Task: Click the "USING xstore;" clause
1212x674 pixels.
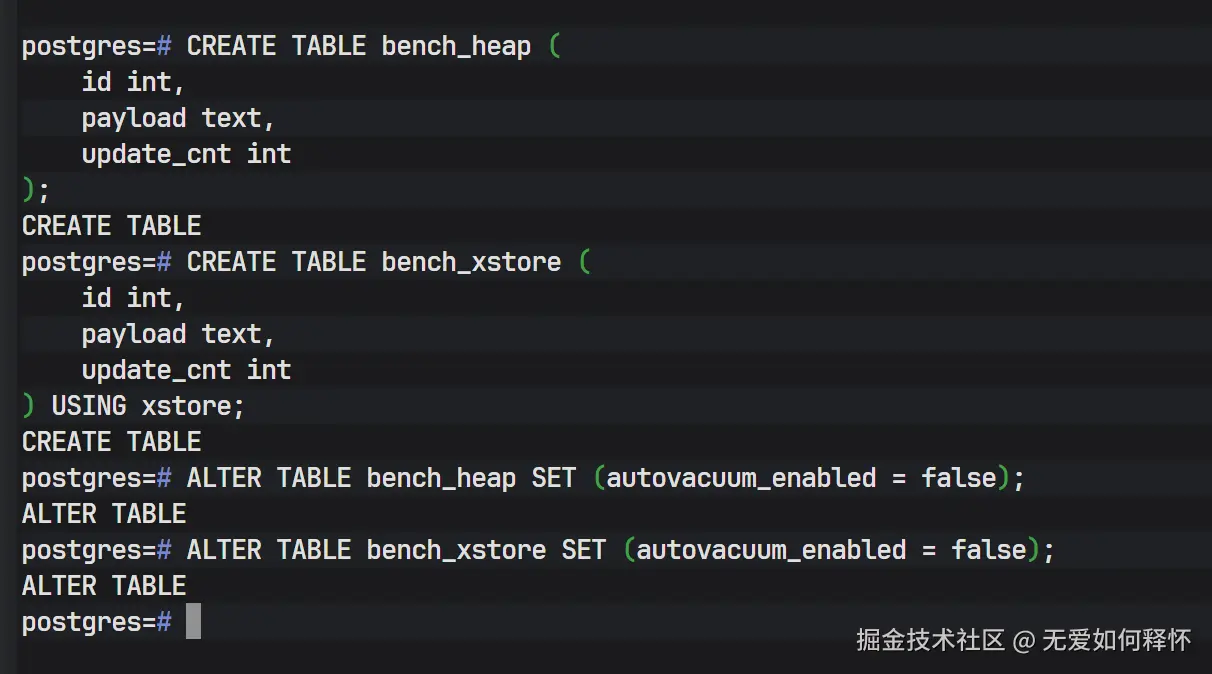Action: pos(148,406)
